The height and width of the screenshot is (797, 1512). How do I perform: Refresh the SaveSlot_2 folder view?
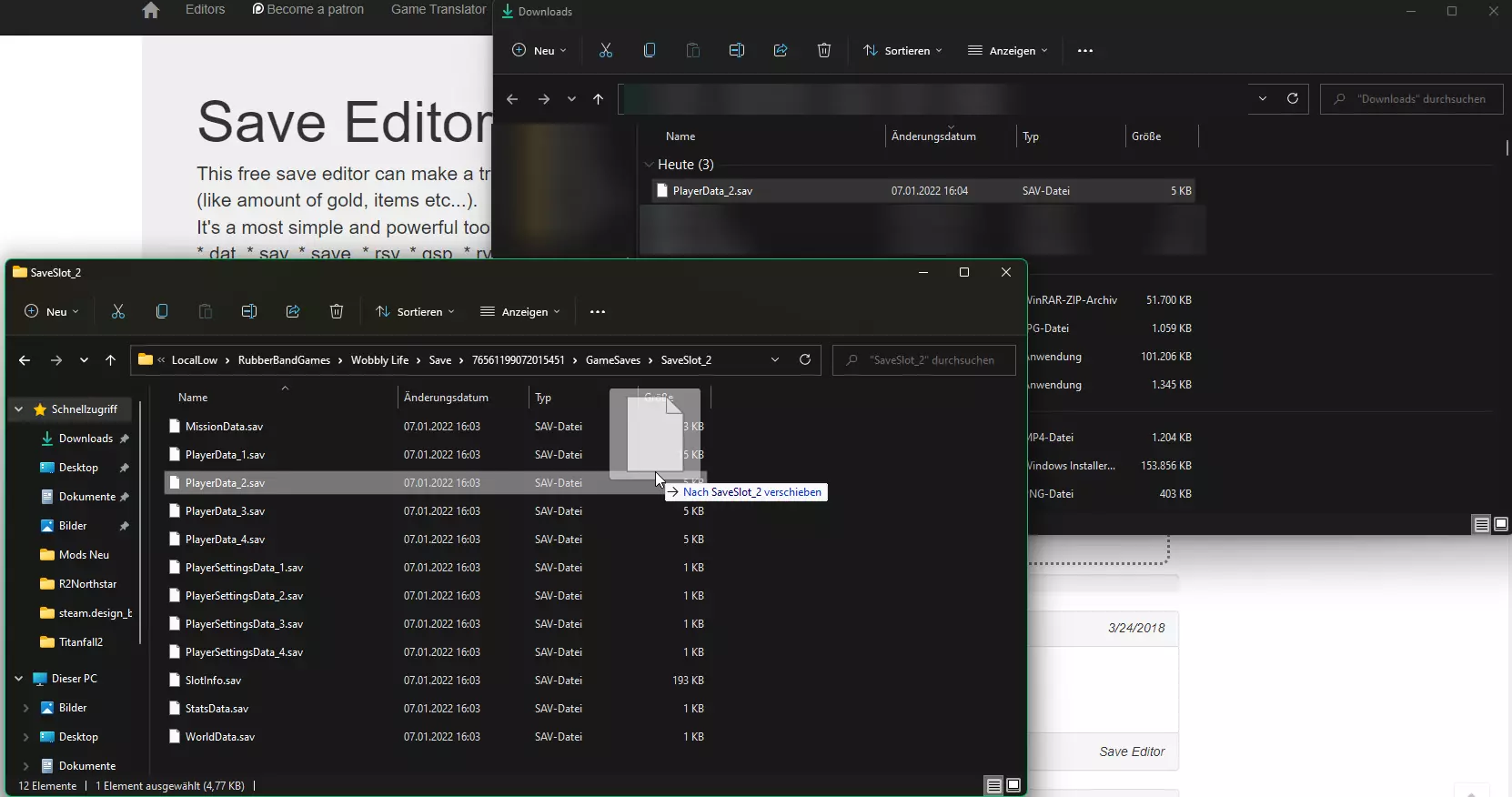[805, 359]
